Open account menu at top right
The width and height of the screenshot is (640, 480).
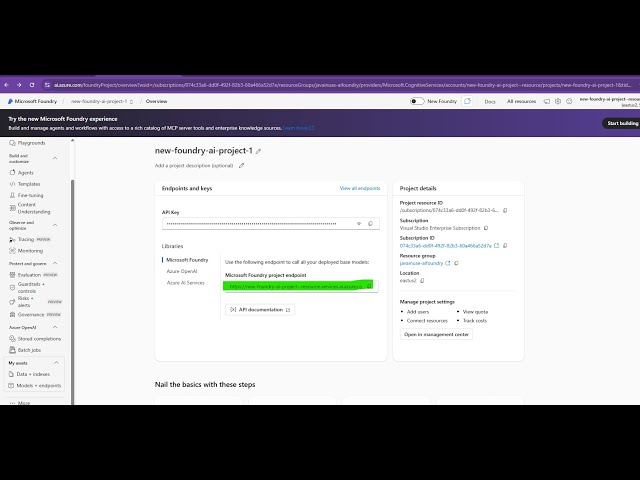(x=609, y=102)
